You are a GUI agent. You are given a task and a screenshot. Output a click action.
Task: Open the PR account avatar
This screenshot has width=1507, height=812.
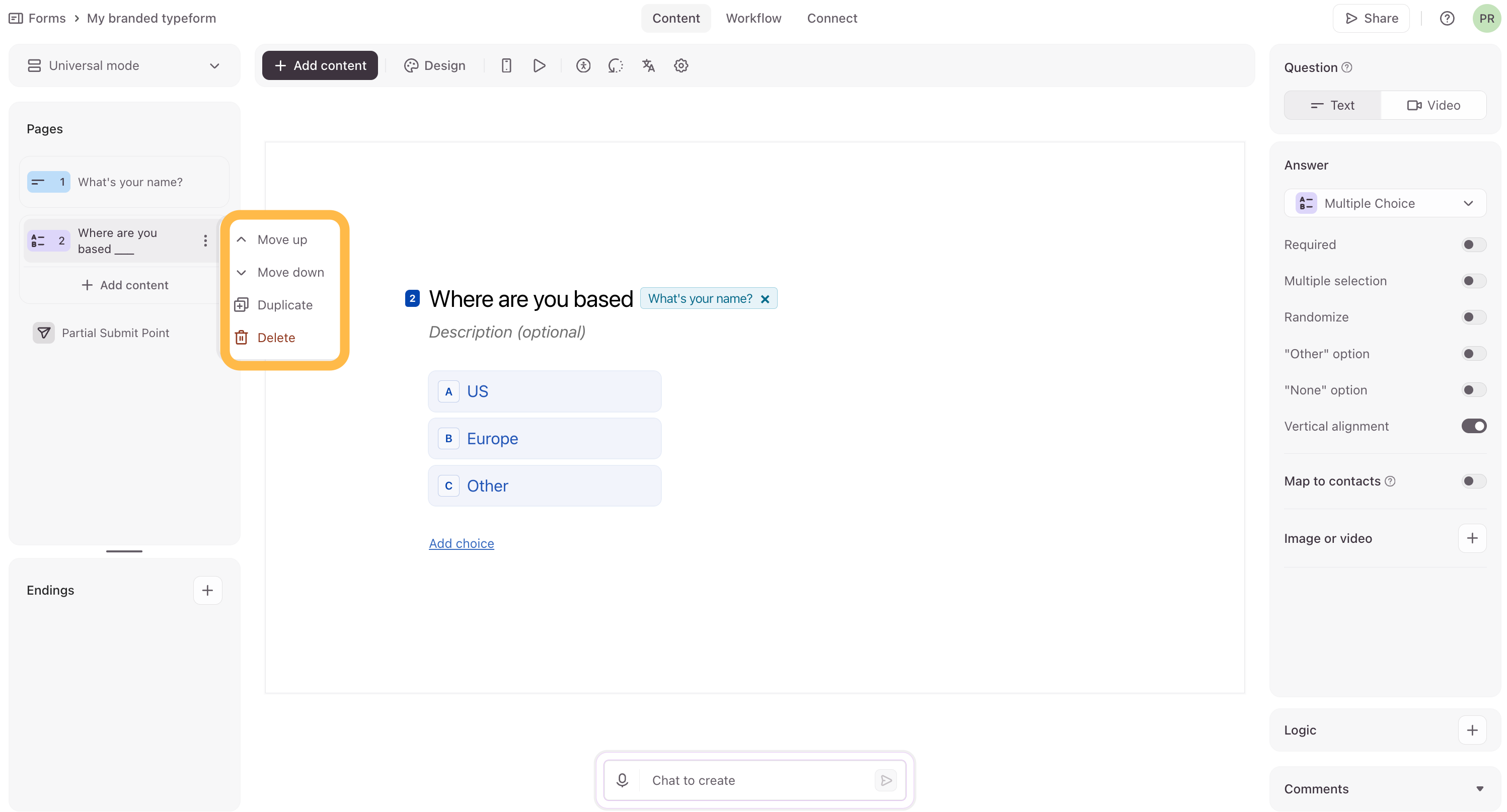[x=1486, y=18]
